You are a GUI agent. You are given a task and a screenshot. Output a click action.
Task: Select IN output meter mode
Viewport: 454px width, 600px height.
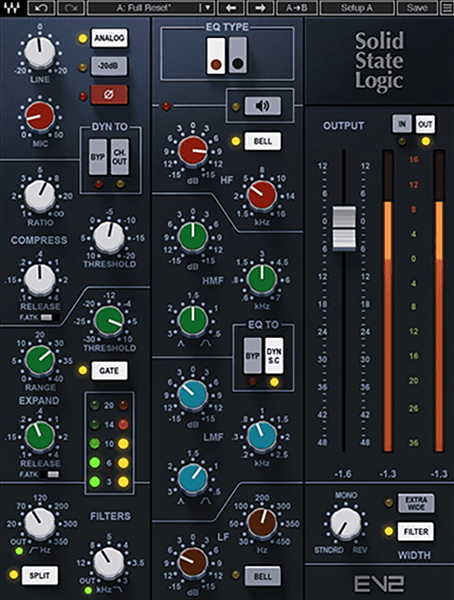402,124
